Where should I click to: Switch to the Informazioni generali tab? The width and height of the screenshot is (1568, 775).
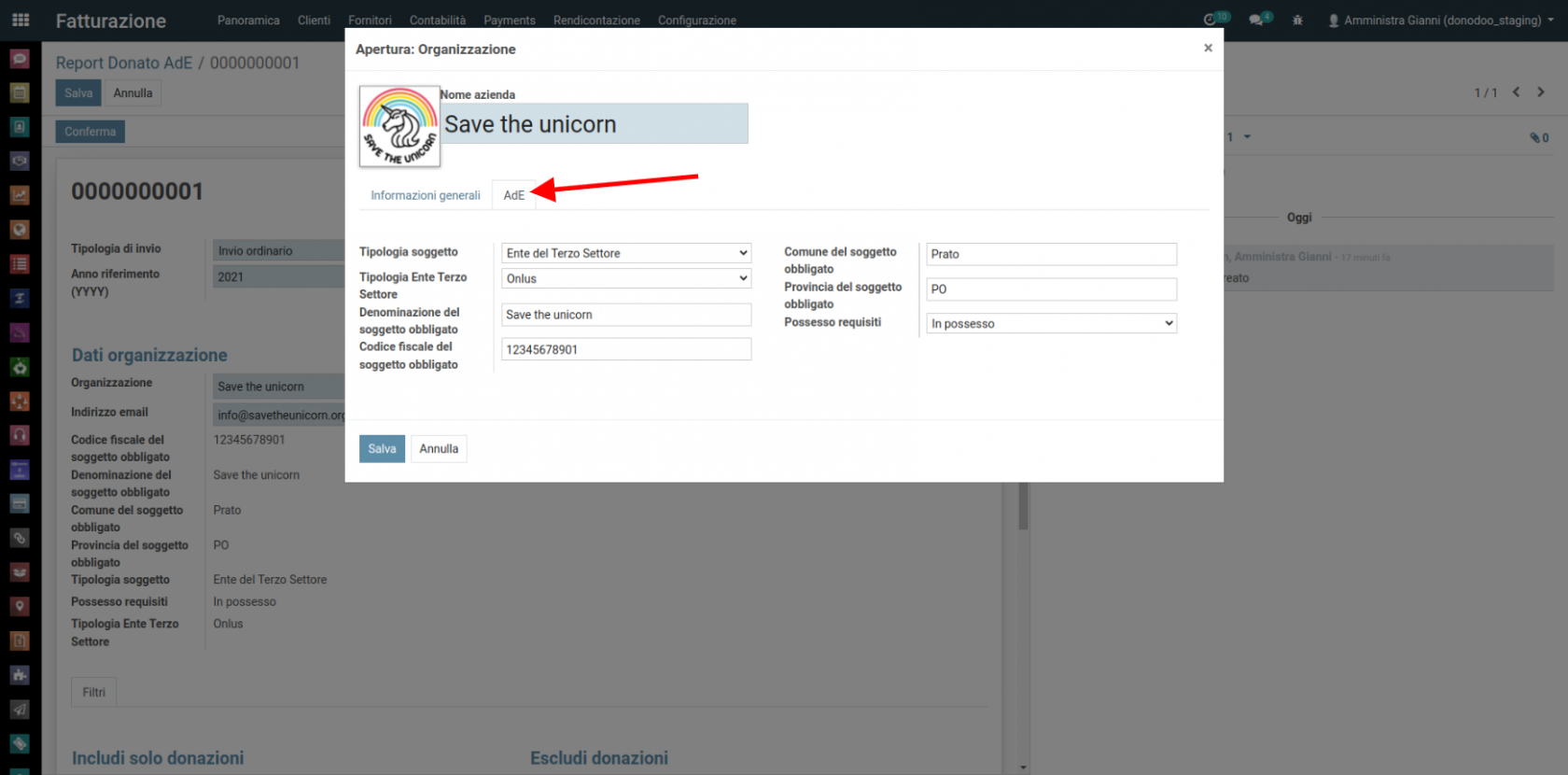425,195
